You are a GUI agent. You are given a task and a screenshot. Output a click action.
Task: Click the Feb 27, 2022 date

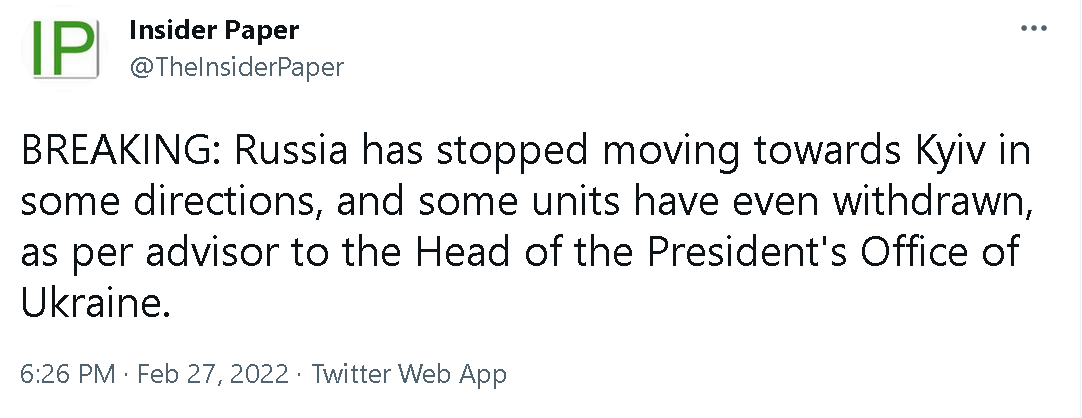216,375
